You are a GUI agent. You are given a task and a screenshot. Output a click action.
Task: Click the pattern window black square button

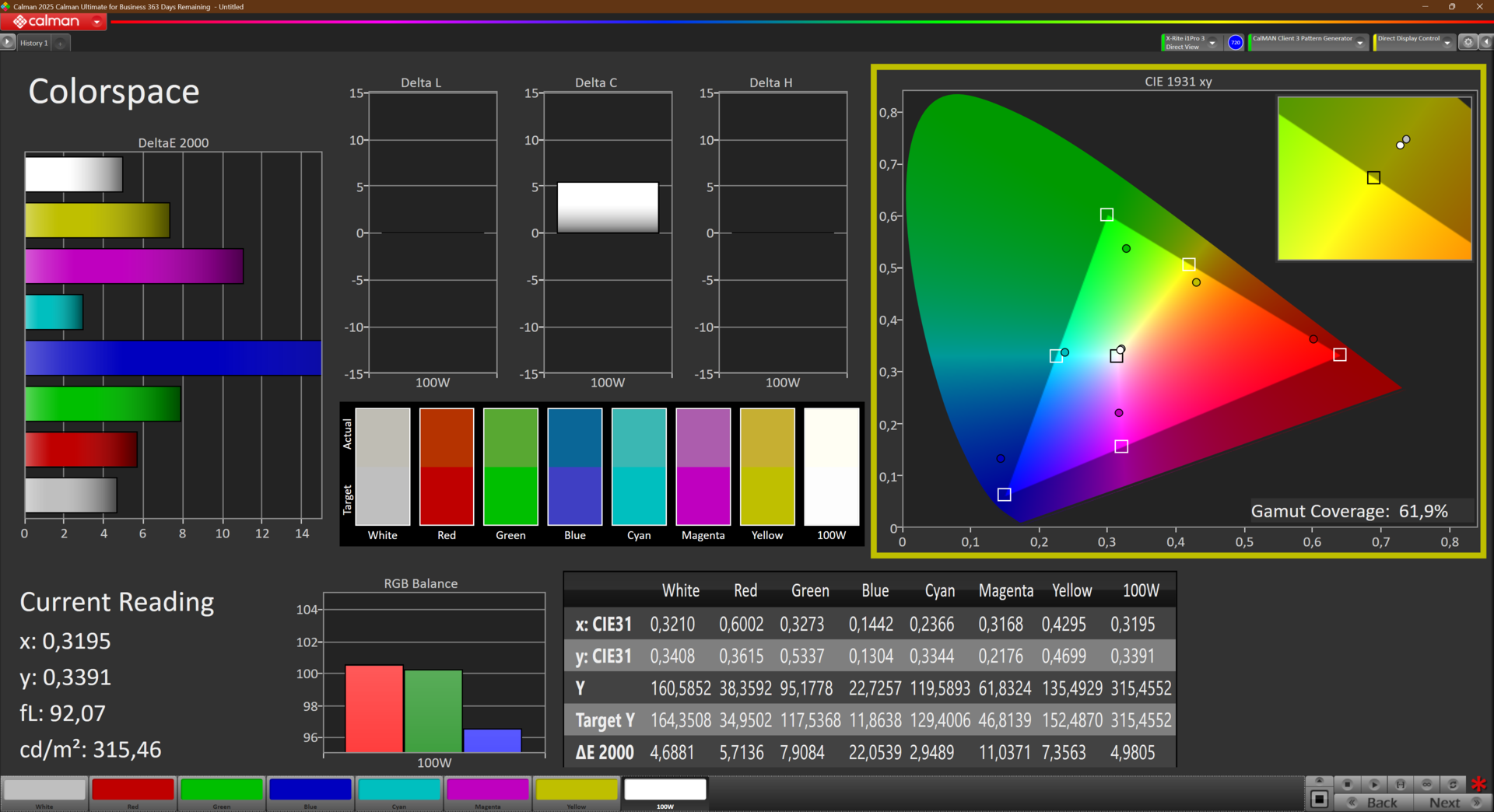coord(1319,799)
